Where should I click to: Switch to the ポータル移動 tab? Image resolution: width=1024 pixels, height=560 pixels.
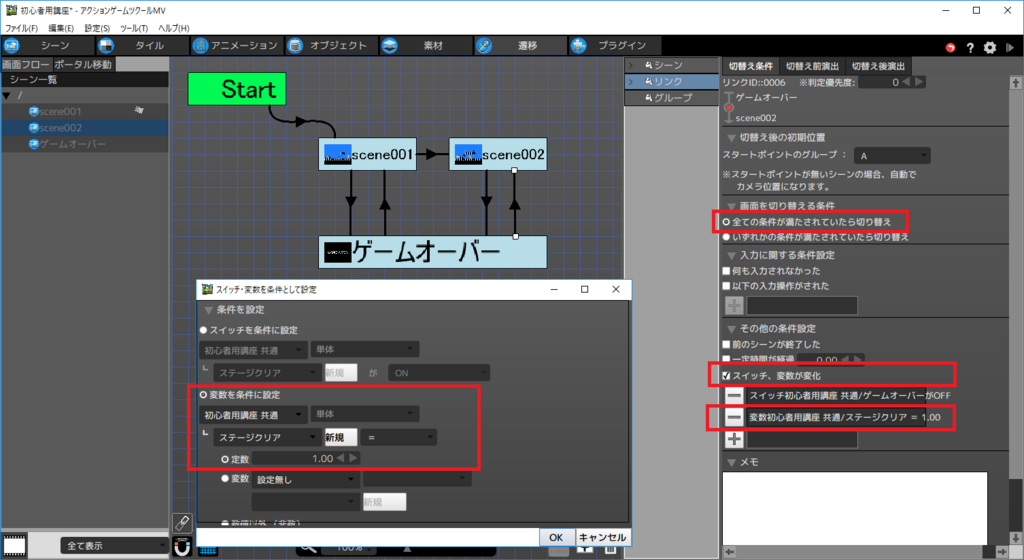pyautogui.click(x=83, y=64)
